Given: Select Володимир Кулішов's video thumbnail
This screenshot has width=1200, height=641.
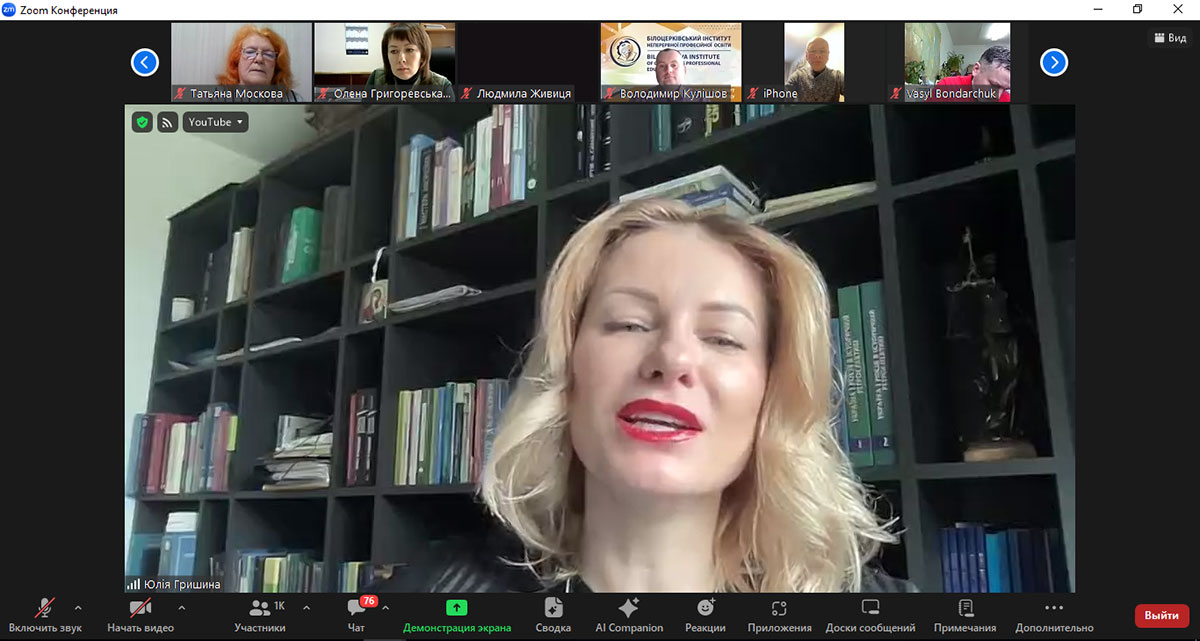Looking at the screenshot, I should tap(671, 62).
